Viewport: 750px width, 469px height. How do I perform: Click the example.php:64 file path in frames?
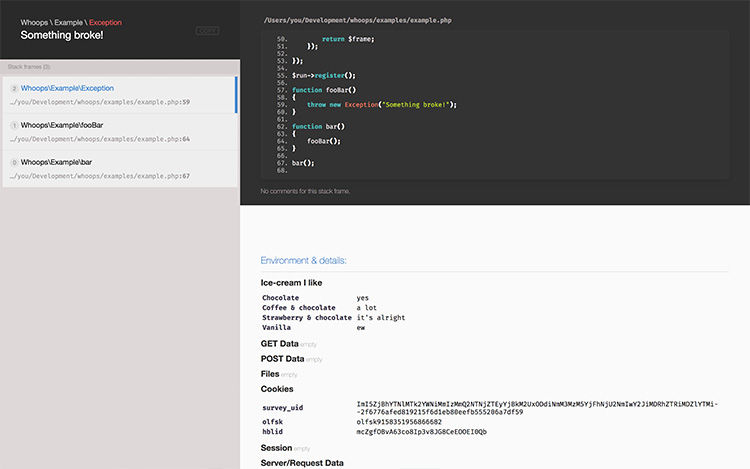pyautogui.click(x=100, y=139)
